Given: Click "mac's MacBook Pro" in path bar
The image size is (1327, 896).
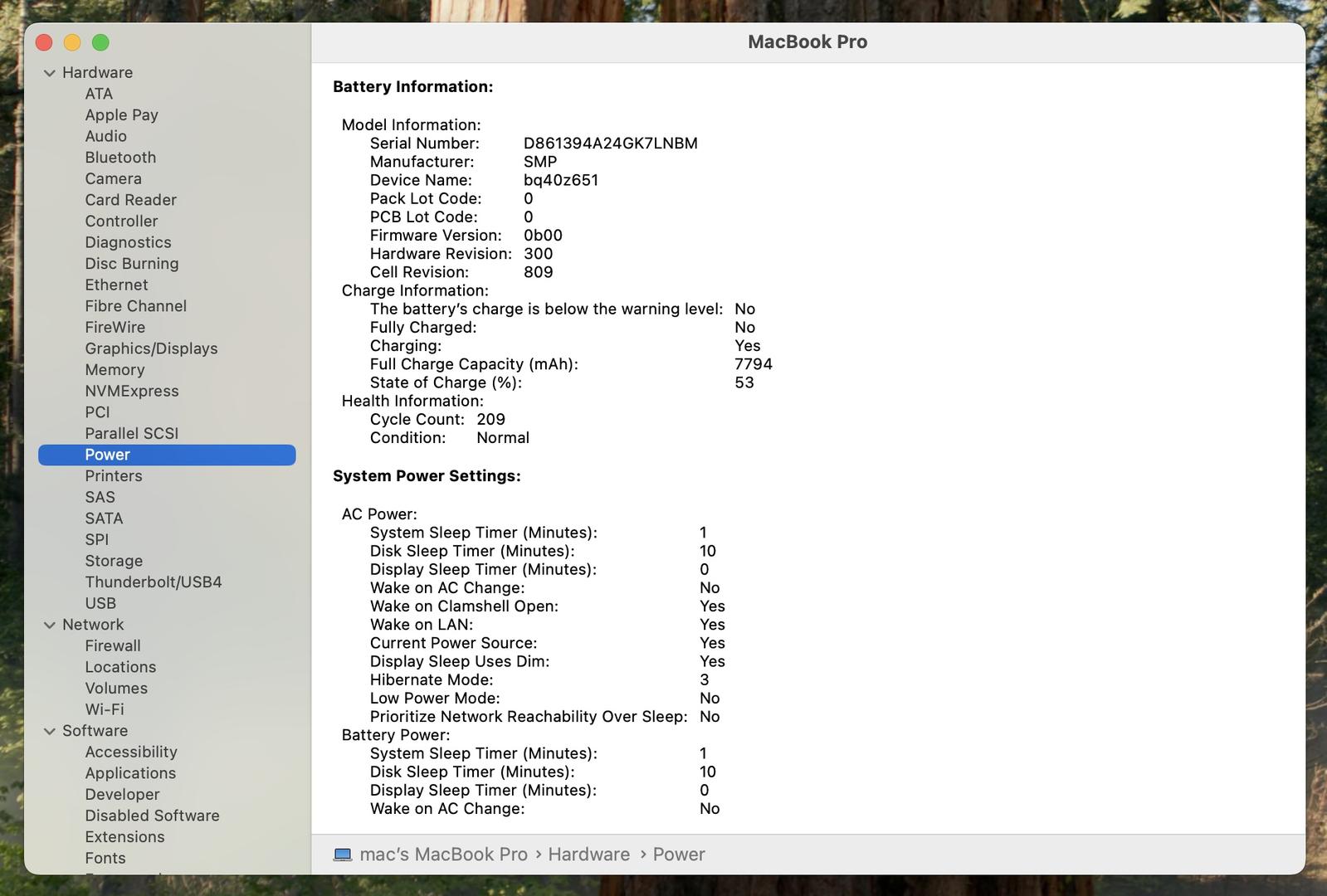Looking at the screenshot, I should [x=443, y=855].
